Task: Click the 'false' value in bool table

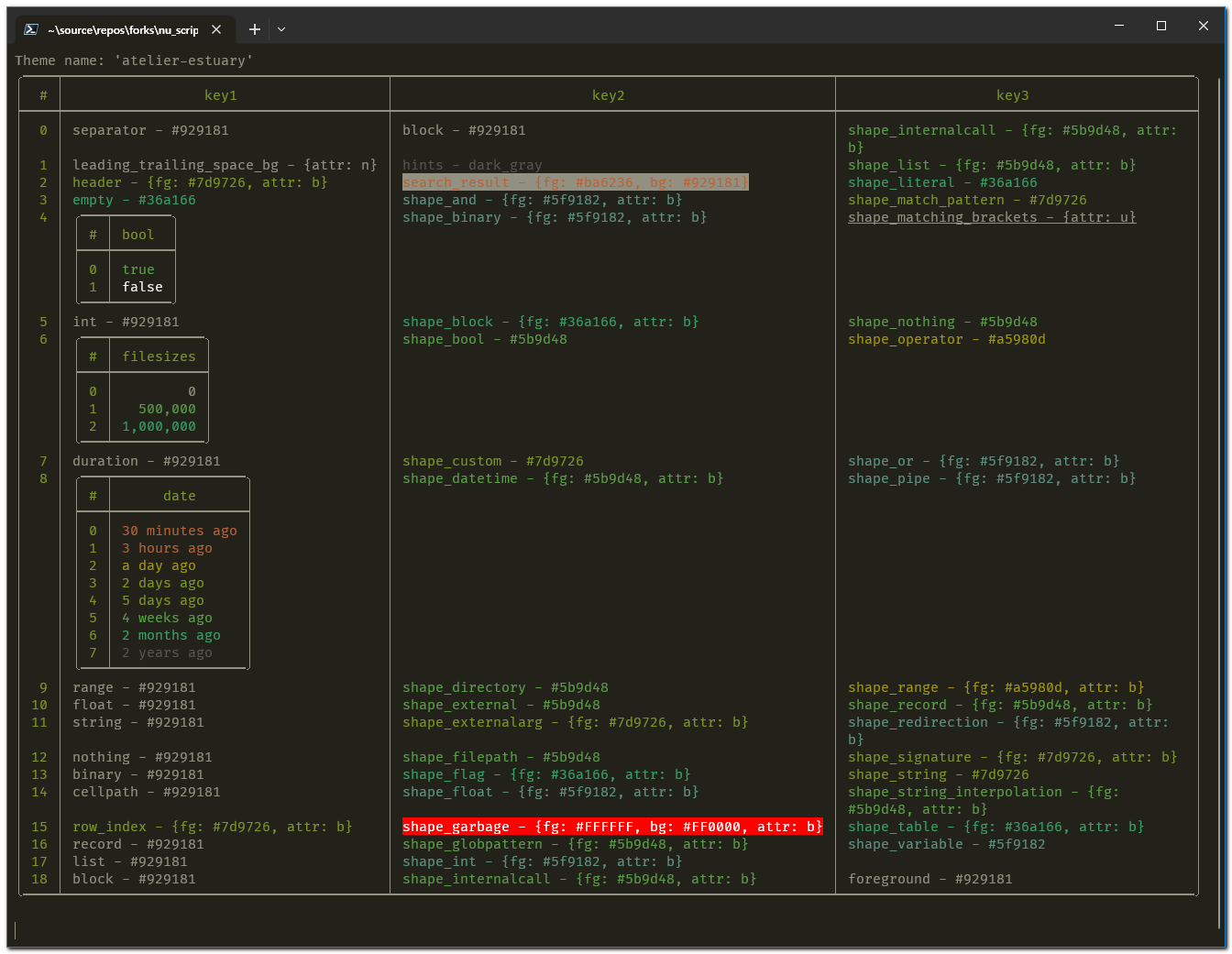Action: click(142, 287)
